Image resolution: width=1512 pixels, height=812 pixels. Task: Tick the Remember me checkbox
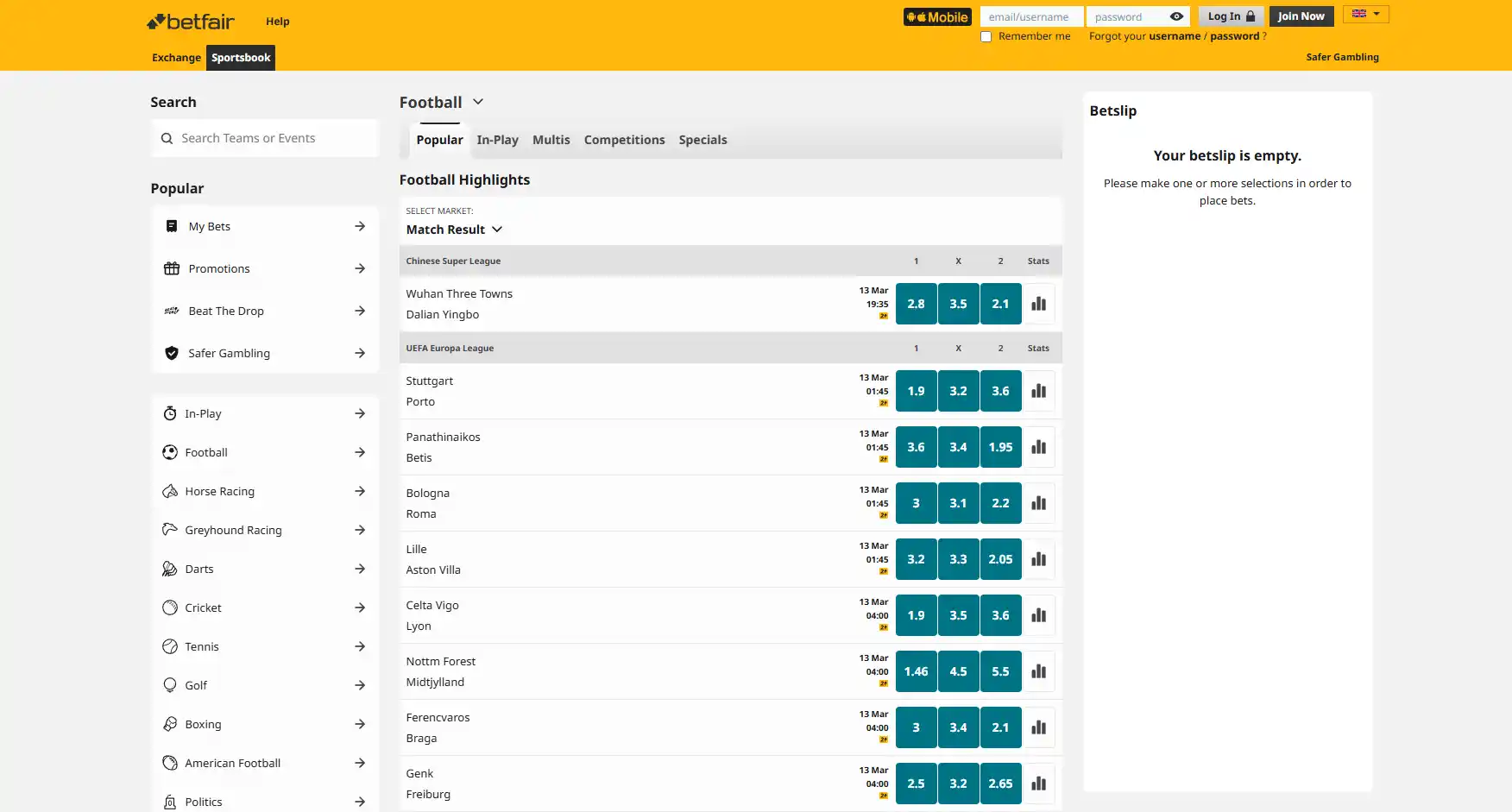tap(986, 37)
